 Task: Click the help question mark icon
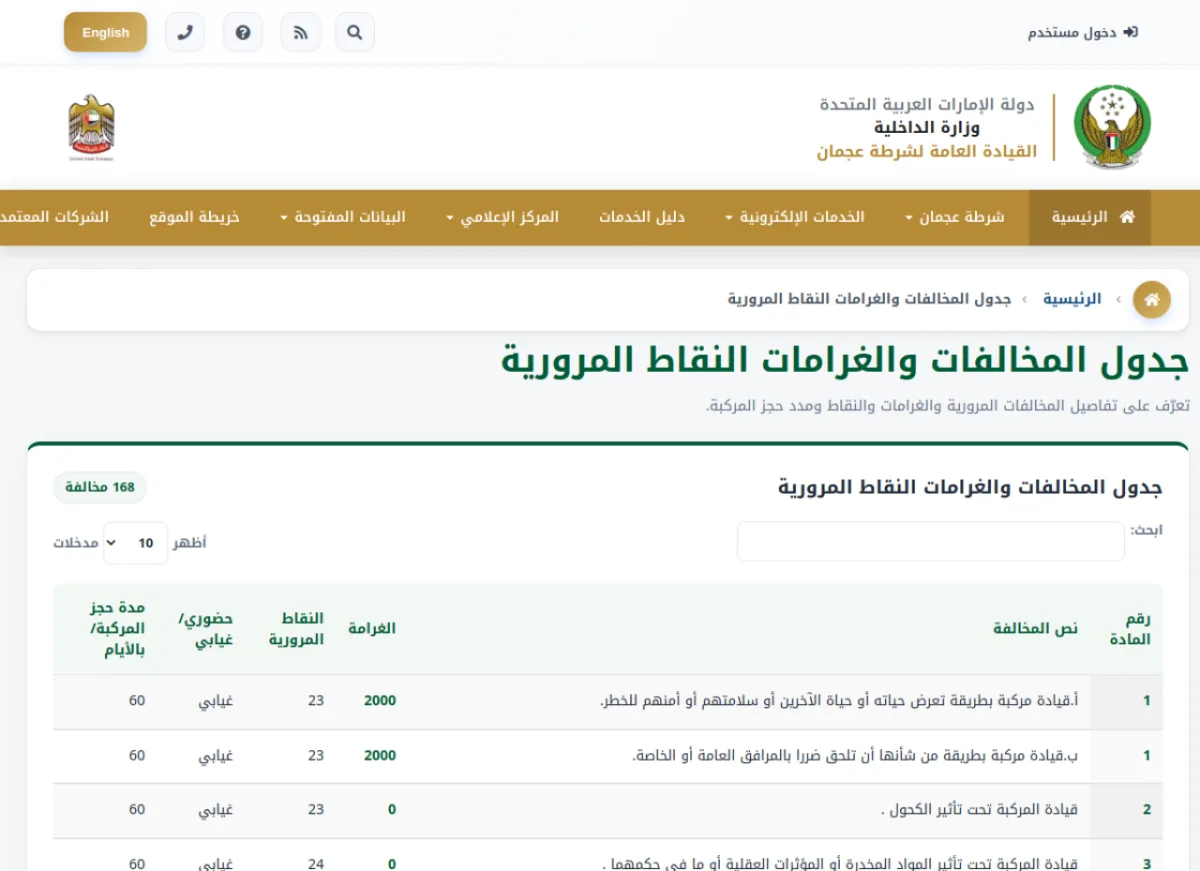tap(243, 32)
